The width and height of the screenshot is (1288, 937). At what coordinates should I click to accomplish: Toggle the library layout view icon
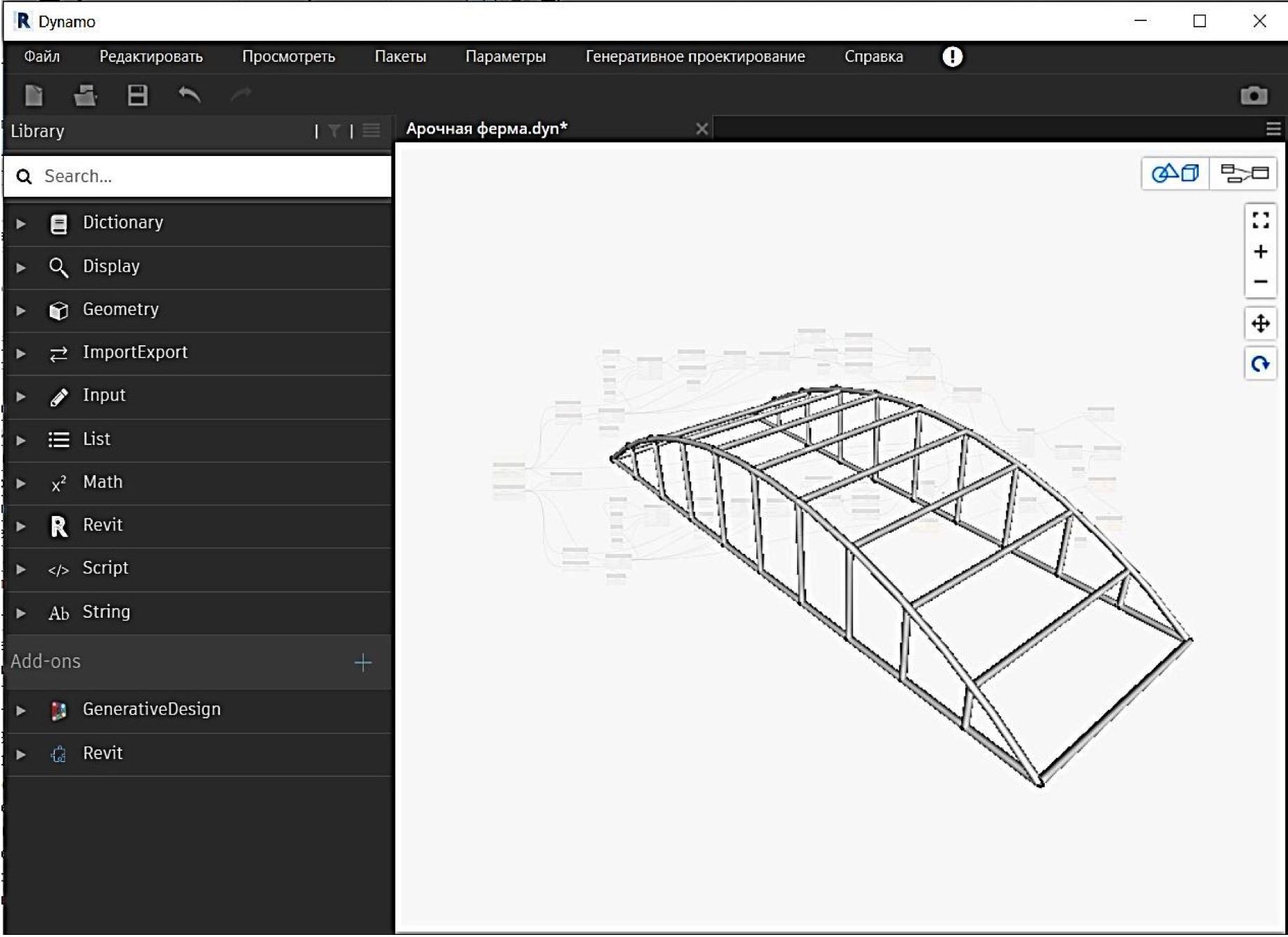[x=371, y=131]
